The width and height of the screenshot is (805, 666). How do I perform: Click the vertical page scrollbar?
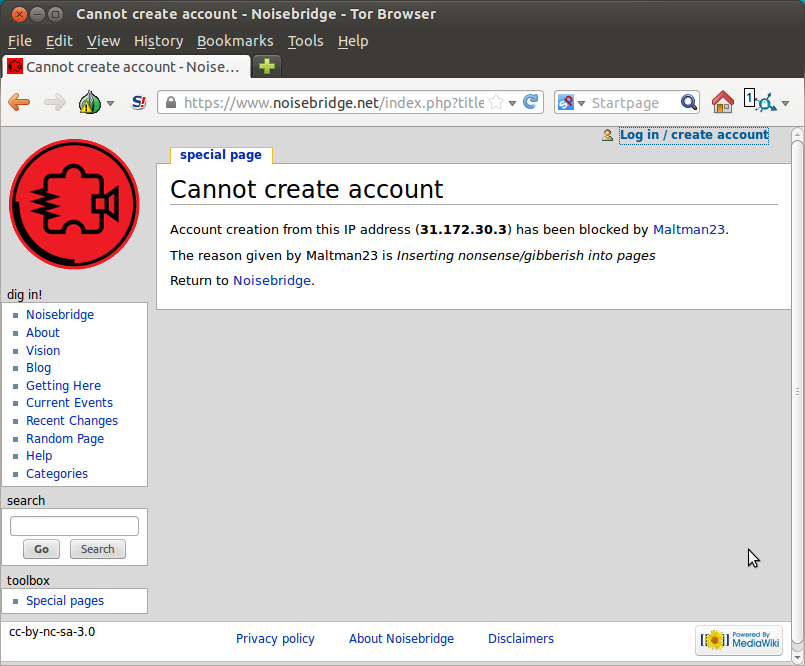click(797, 390)
